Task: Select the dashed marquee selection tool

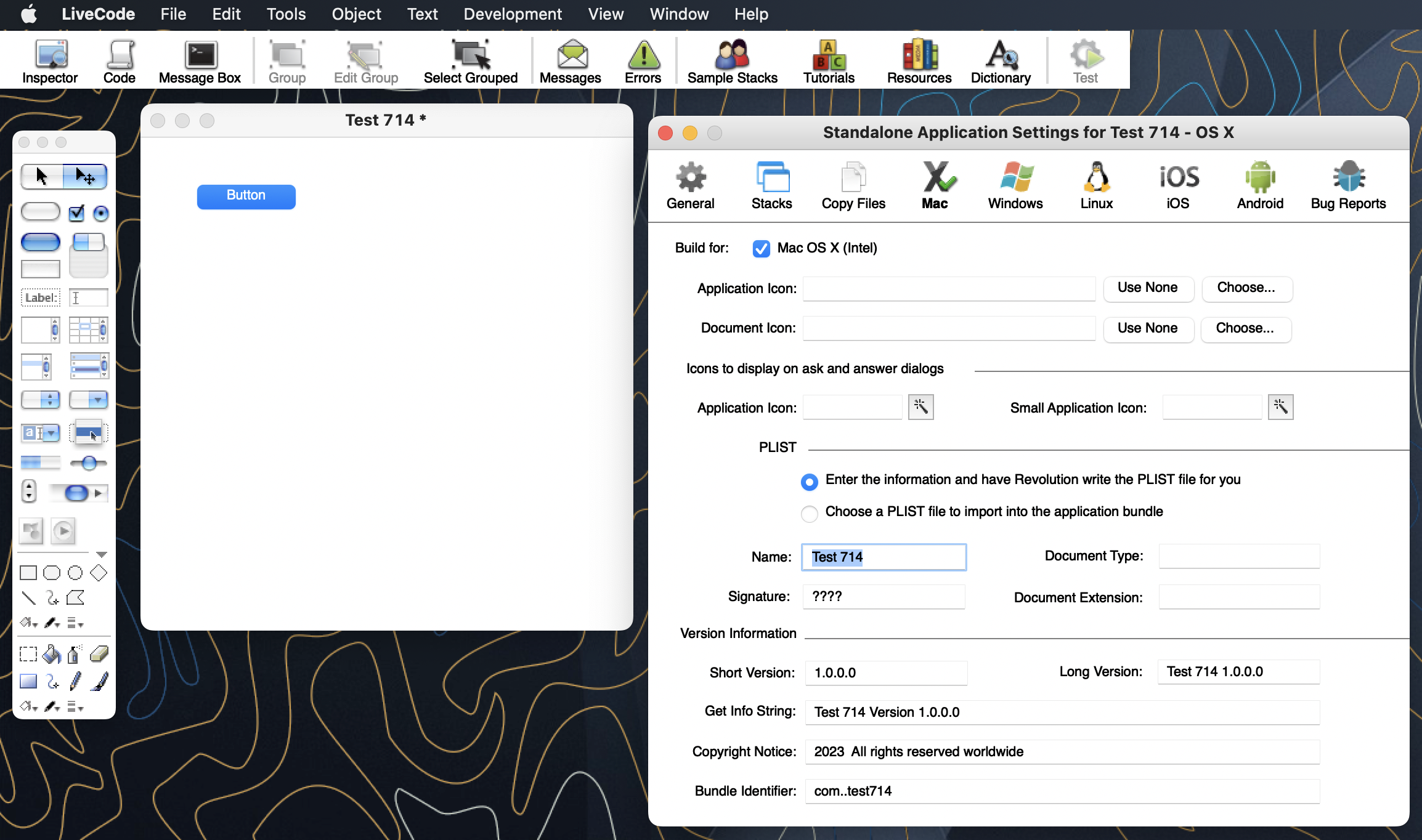Action: coord(28,654)
